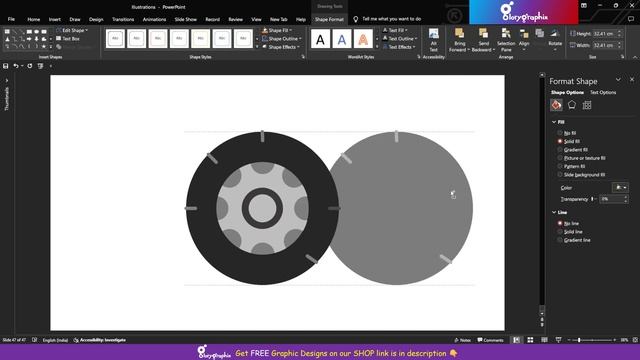Adjust the Transparency slider
This screenshot has width=640, height=360.
pos(592,199)
